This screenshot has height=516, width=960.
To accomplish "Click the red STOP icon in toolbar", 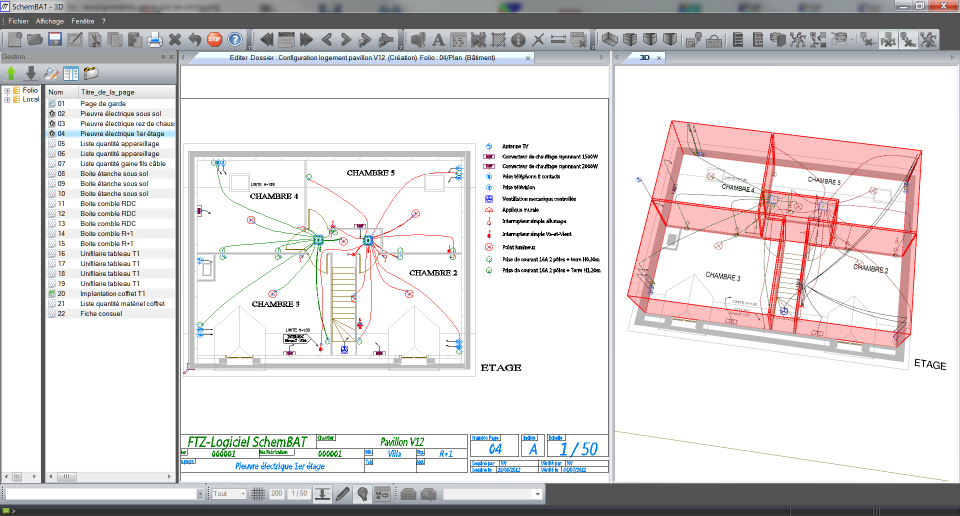I will (x=214, y=40).
